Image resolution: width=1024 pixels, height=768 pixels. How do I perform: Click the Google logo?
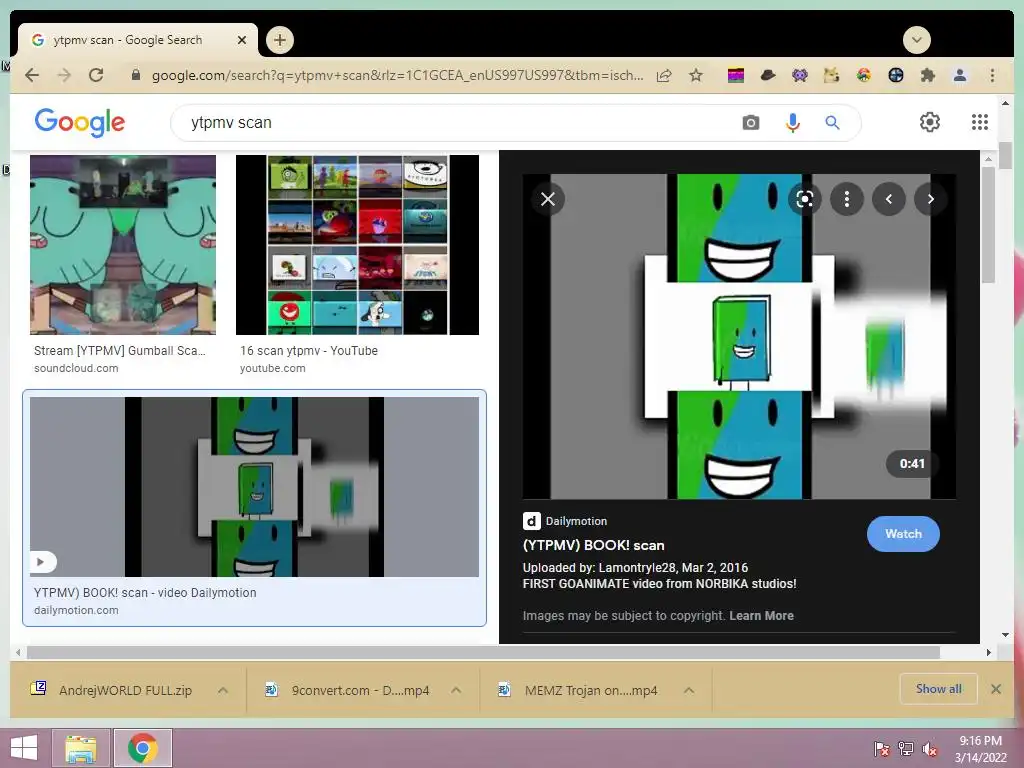80,122
